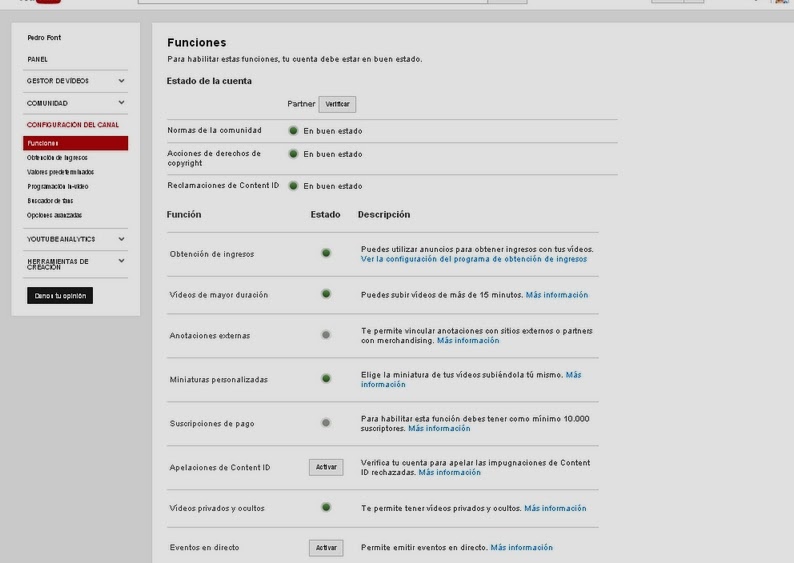Click green status dot for Vídeos privados y ocultos
The height and width of the screenshot is (563, 794).
326,507
